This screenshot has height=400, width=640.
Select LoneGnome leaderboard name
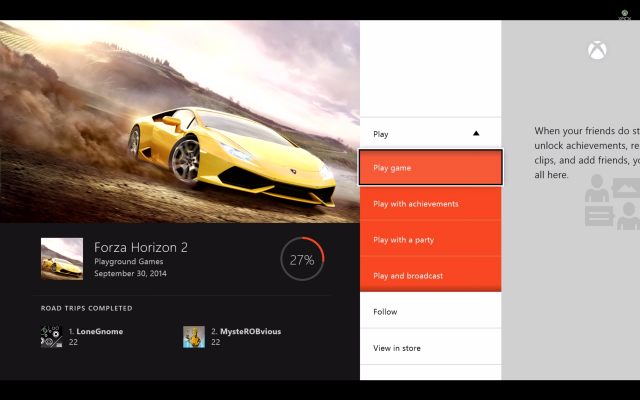pos(100,331)
